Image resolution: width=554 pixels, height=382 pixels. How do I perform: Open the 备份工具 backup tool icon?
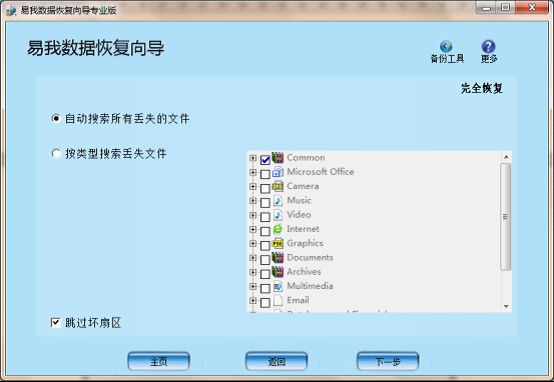(x=446, y=46)
